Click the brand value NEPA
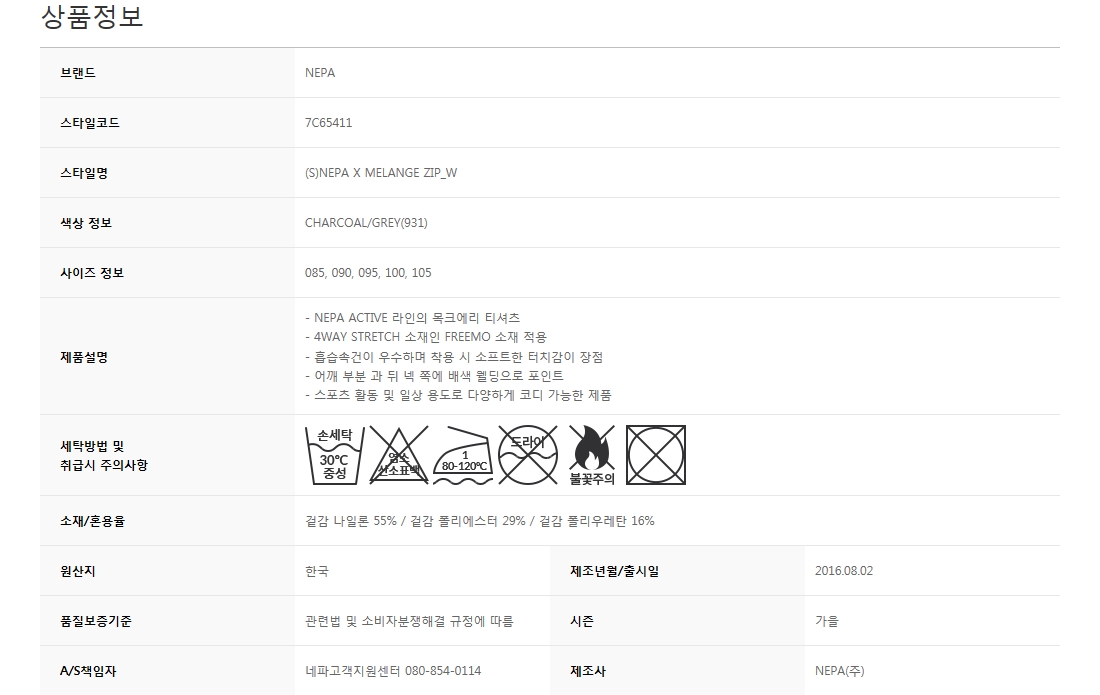 click(x=320, y=73)
